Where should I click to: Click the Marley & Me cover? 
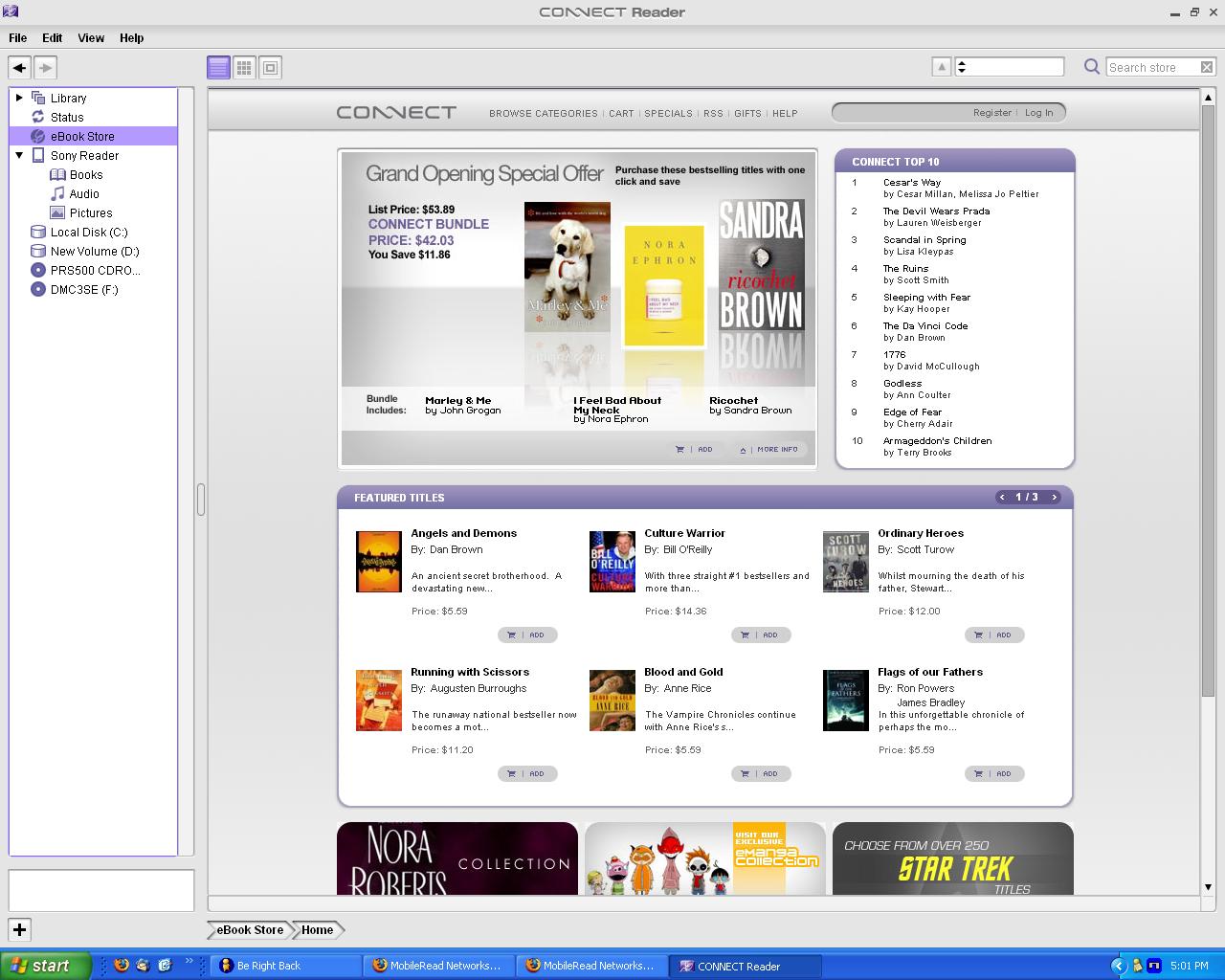click(x=568, y=267)
